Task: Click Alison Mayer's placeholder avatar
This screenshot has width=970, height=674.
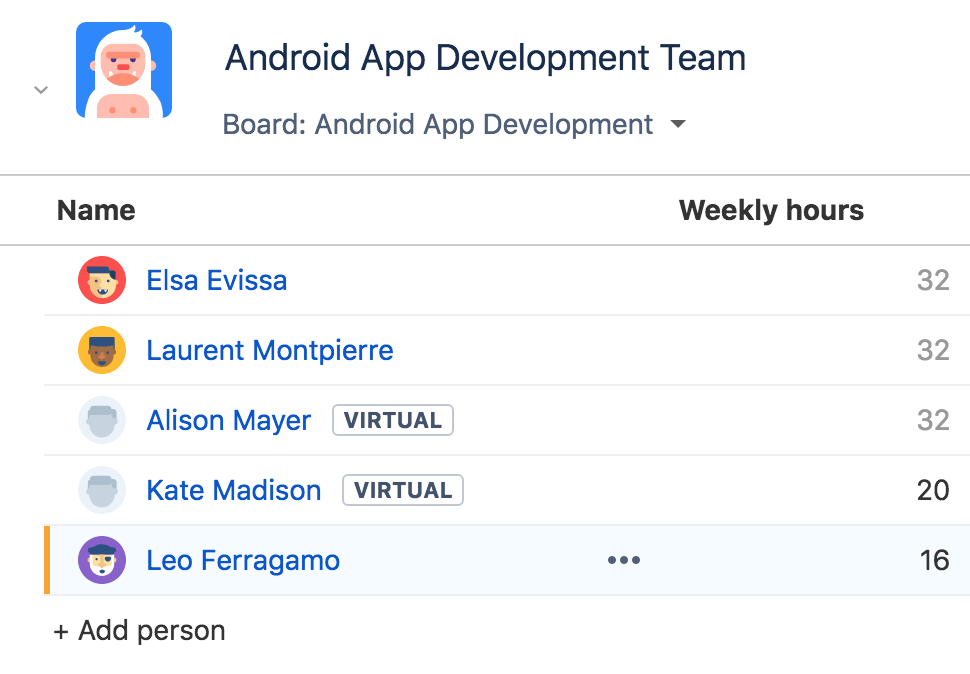Action: (x=102, y=420)
